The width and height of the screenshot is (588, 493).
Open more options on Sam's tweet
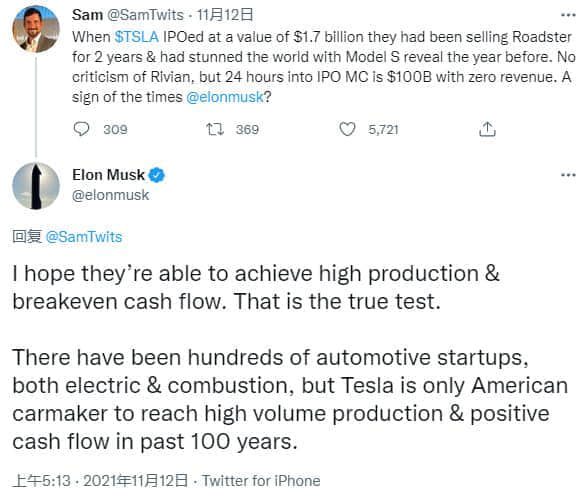[568, 15]
